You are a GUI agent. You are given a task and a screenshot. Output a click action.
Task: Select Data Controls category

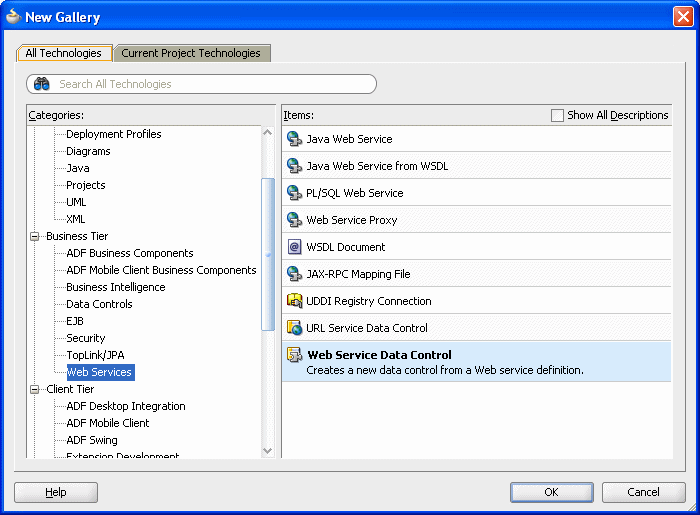[99, 304]
